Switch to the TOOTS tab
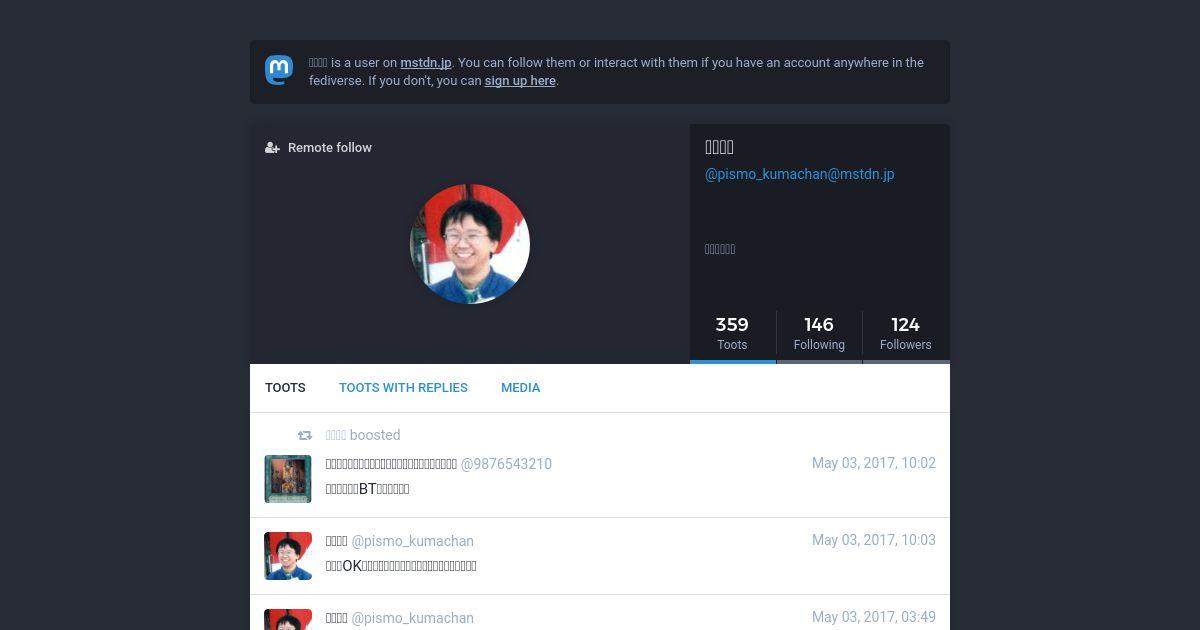Image resolution: width=1200 pixels, height=630 pixels. (285, 388)
